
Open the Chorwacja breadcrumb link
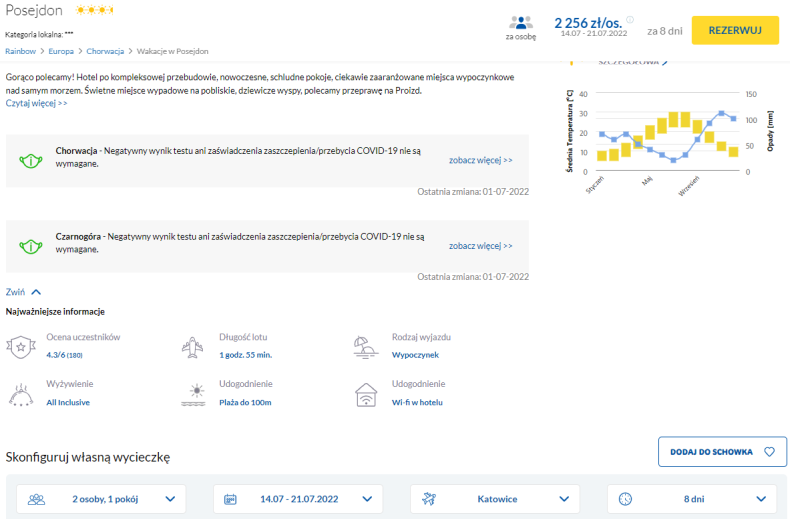(x=105, y=50)
